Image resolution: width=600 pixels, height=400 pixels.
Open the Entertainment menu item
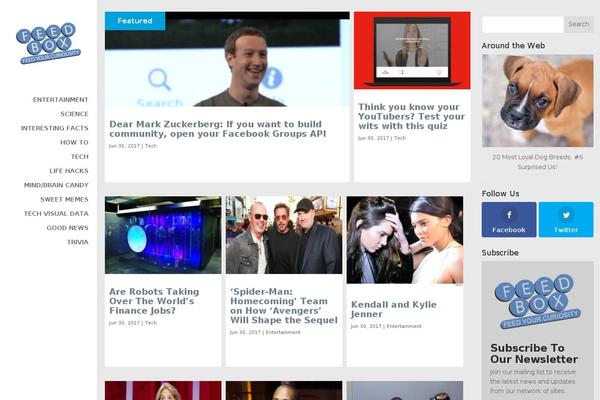pyautogui.click(x=60, y=100)
